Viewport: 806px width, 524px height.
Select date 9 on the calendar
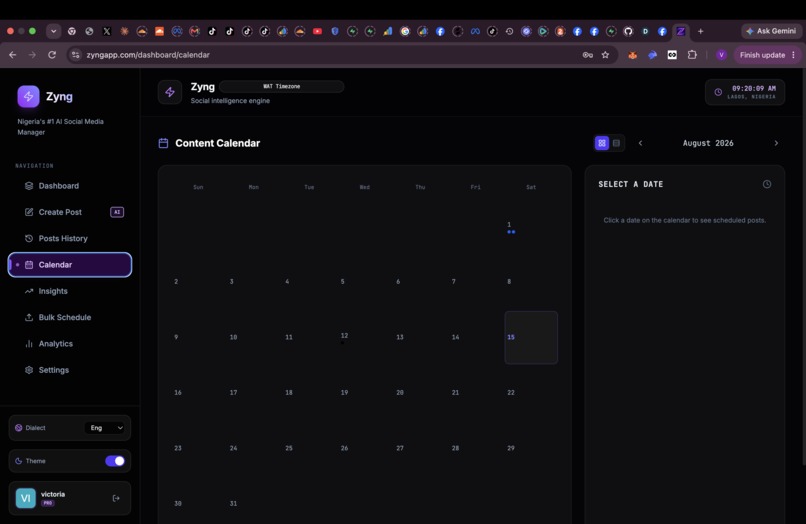click(198, 337)
